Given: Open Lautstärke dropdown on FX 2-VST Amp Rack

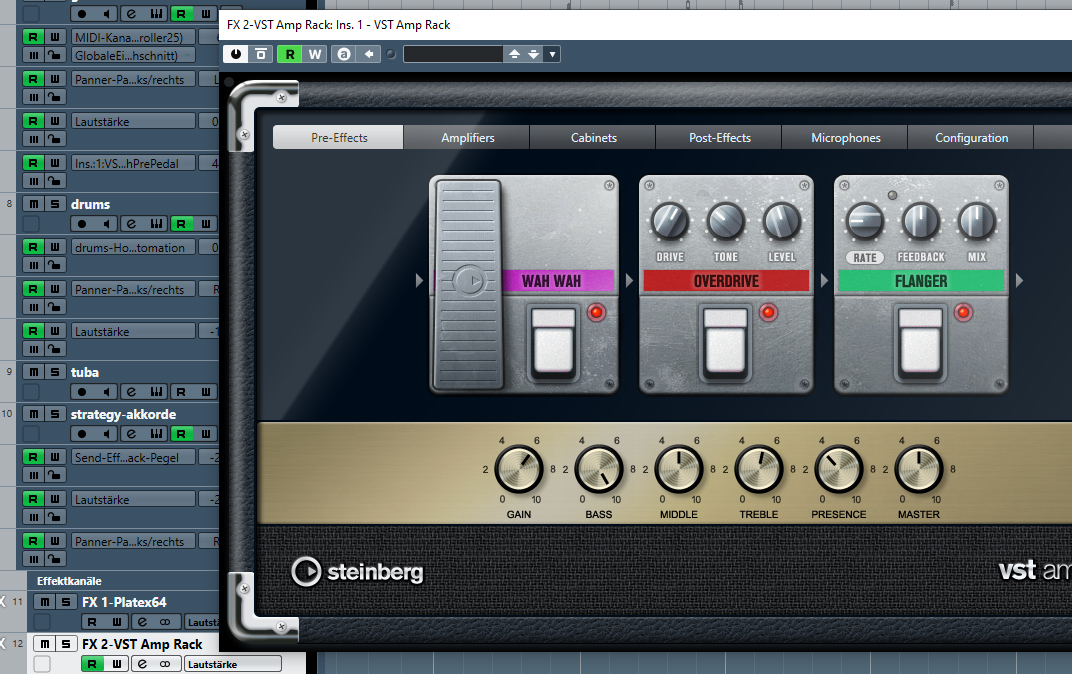Looking at the screenshot, I should point(232,664).
